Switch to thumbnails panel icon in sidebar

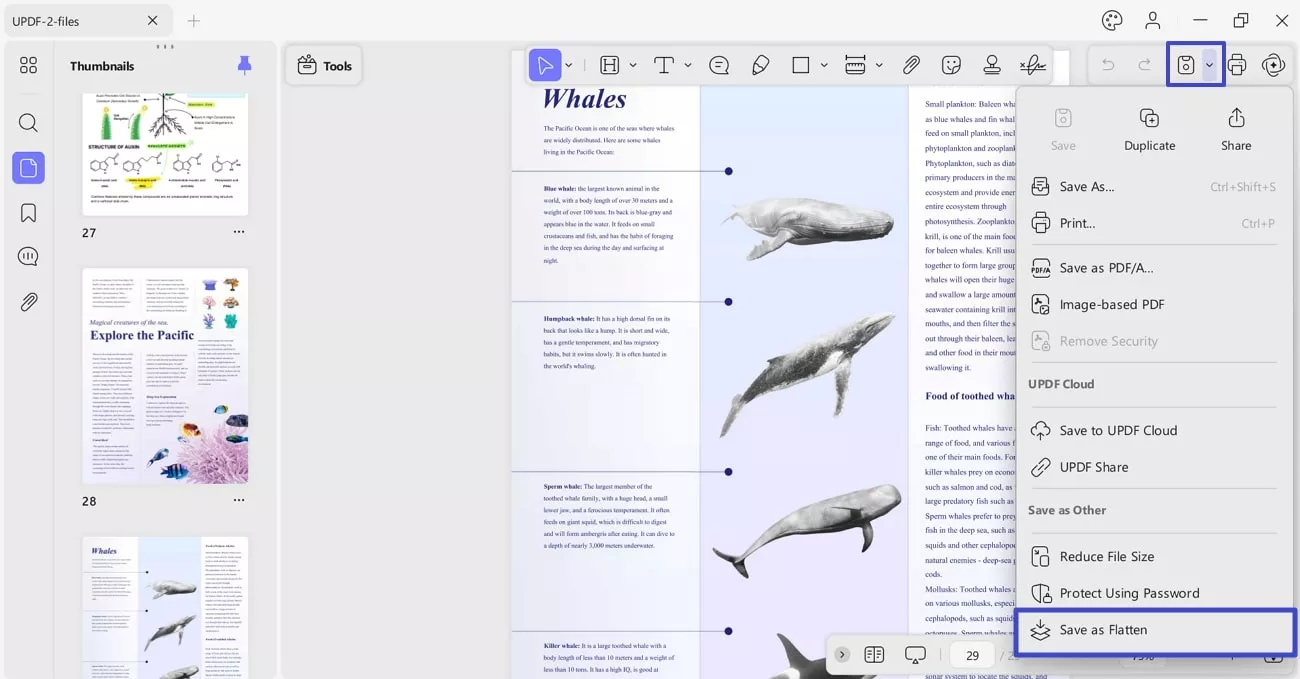click(x=28, y=168)
